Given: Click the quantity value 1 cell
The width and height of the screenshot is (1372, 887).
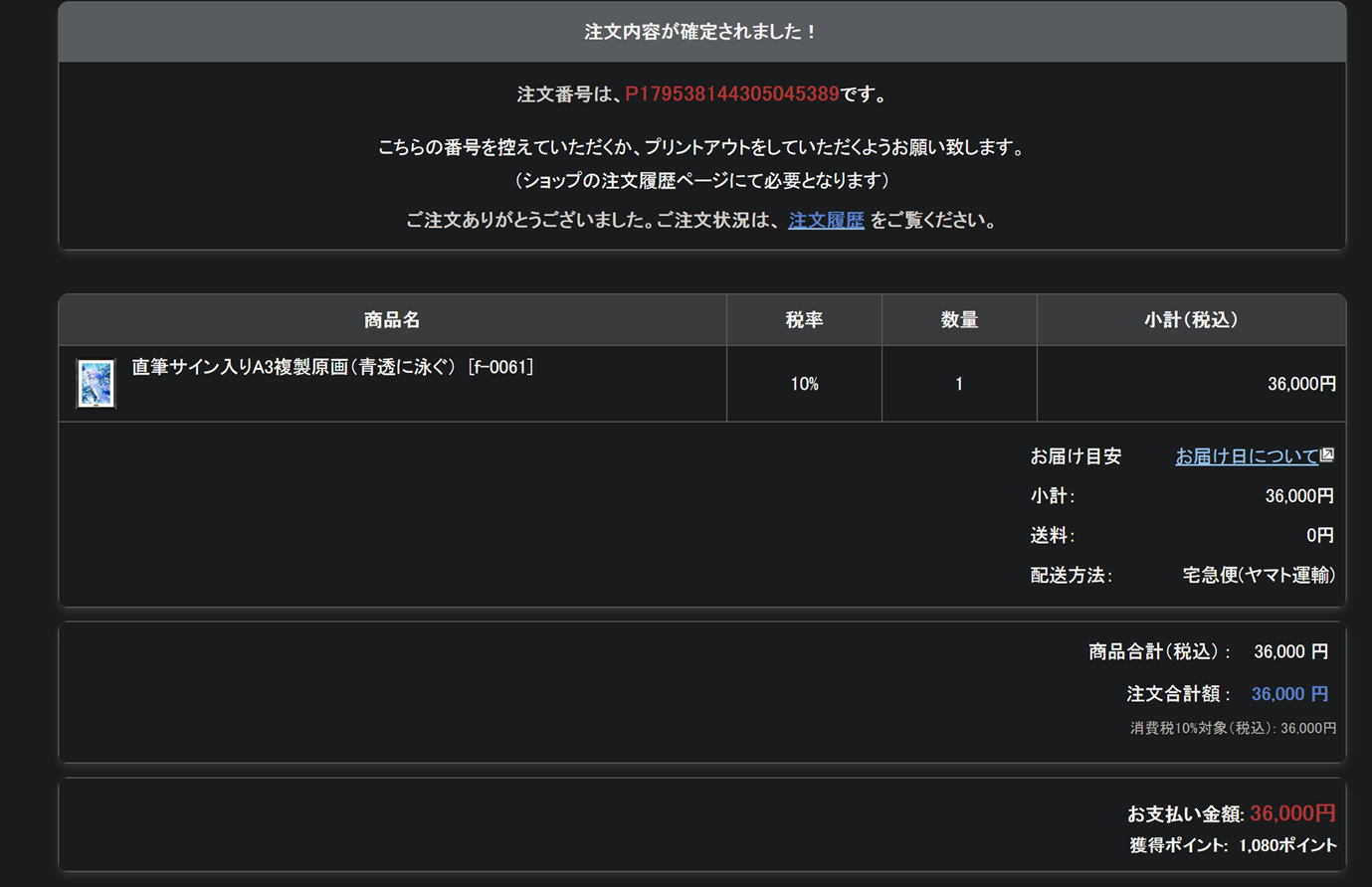Looking at the screenshot, I should 959,384.
